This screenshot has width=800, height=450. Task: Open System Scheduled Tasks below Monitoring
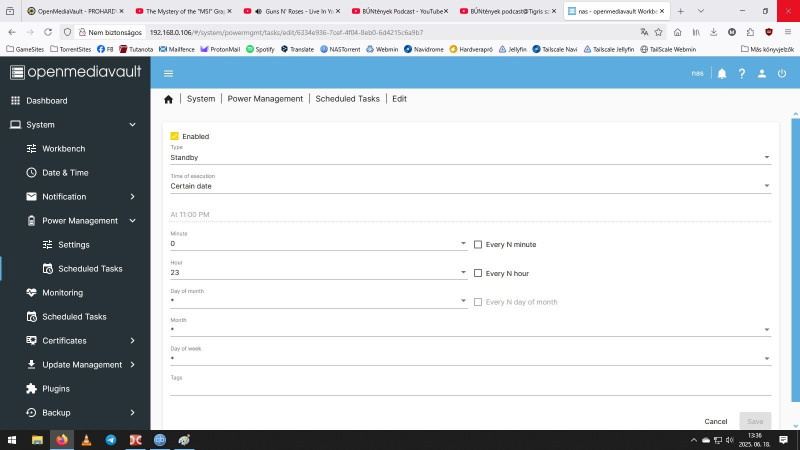[75, 316]
